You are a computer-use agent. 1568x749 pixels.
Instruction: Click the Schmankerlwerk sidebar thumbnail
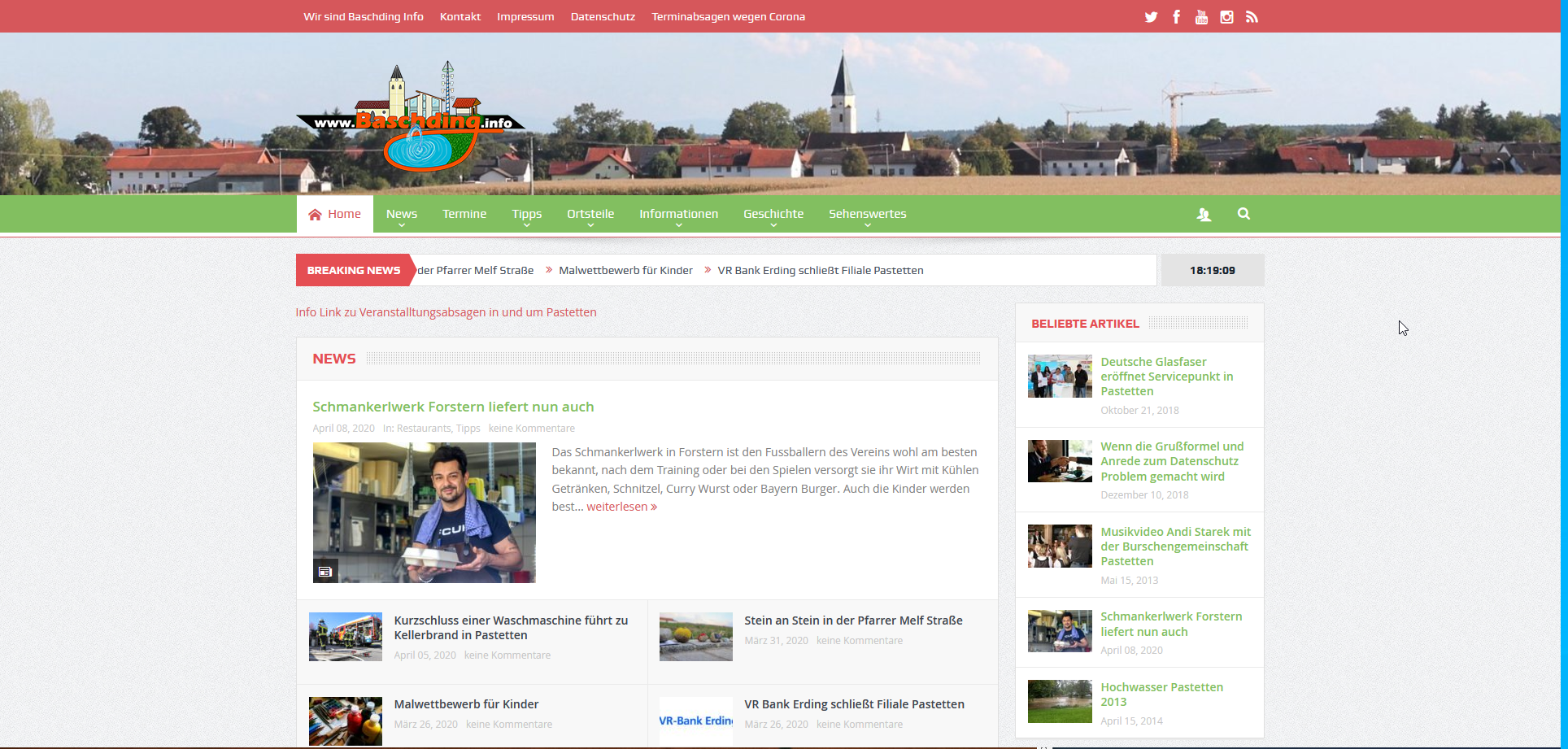(1060, 631)
